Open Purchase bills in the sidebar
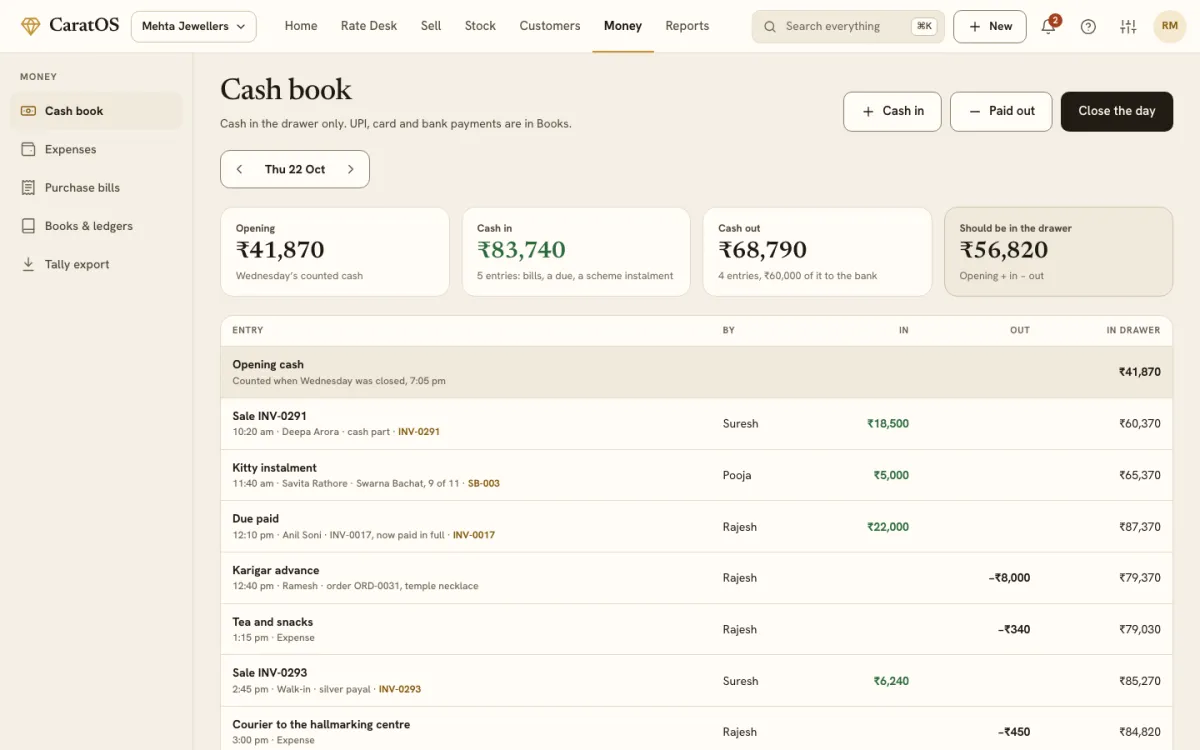The image size is (1200, 750). (x=96, y=188)
